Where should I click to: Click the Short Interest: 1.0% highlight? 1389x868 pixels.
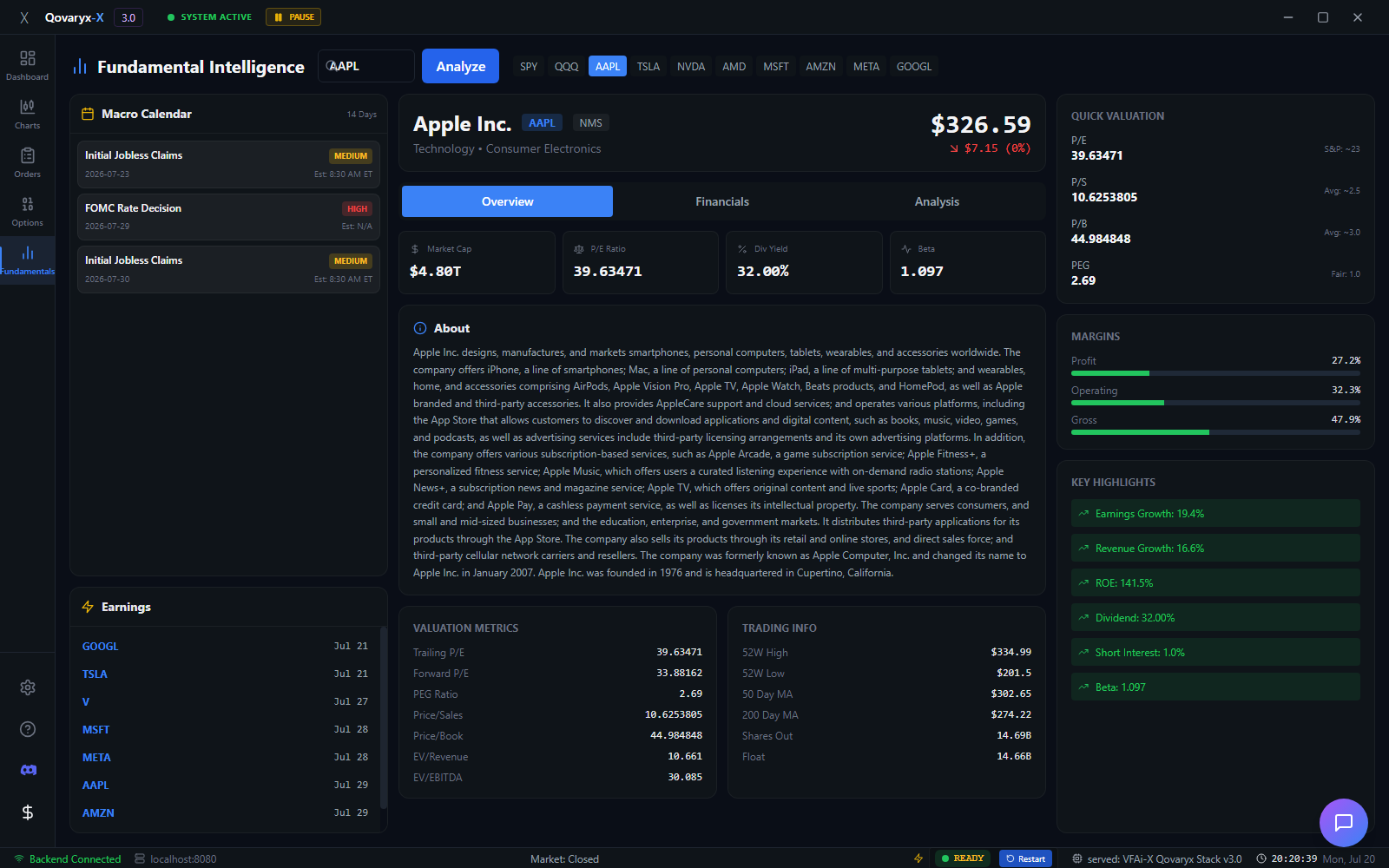tap(1215, 652)
